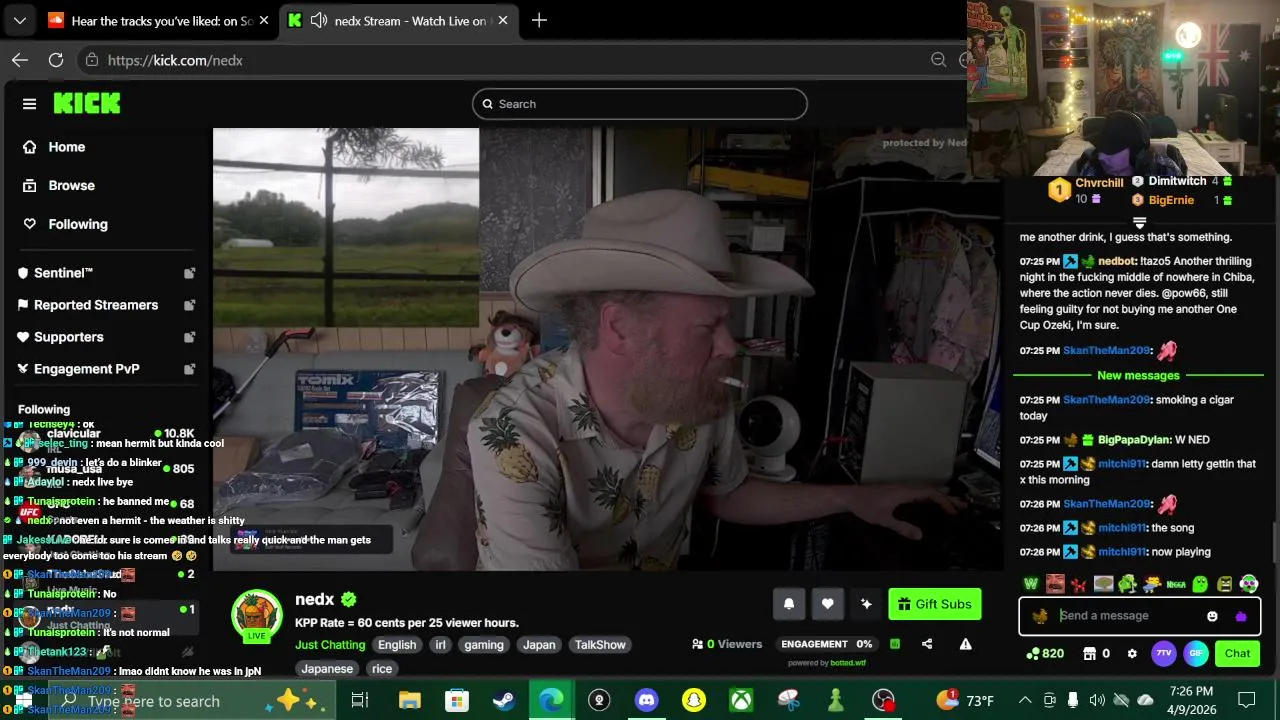Report the stream with warning triangle icon
This screenshot has width=1280, height=720.
[x=965, y=644]
